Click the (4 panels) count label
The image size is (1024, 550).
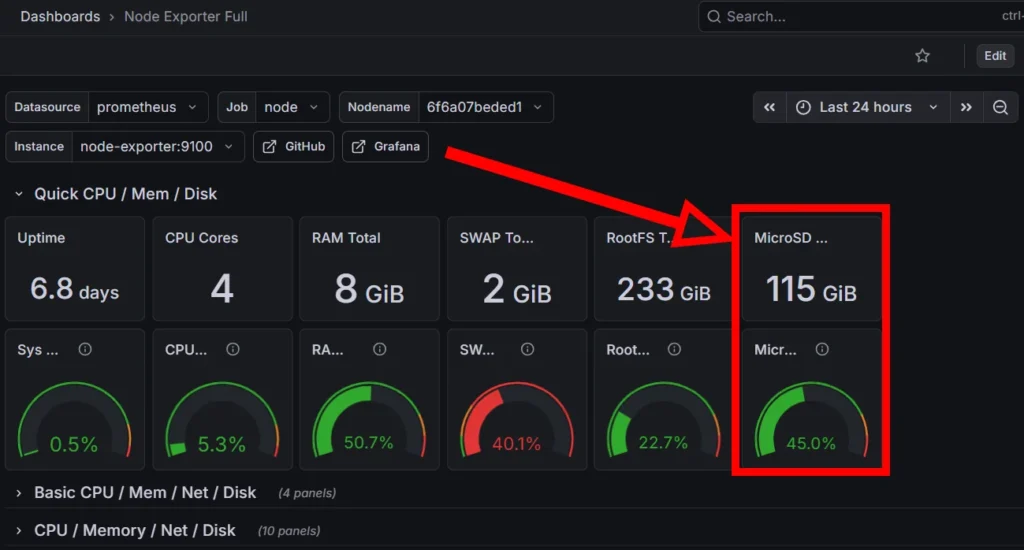307,493
